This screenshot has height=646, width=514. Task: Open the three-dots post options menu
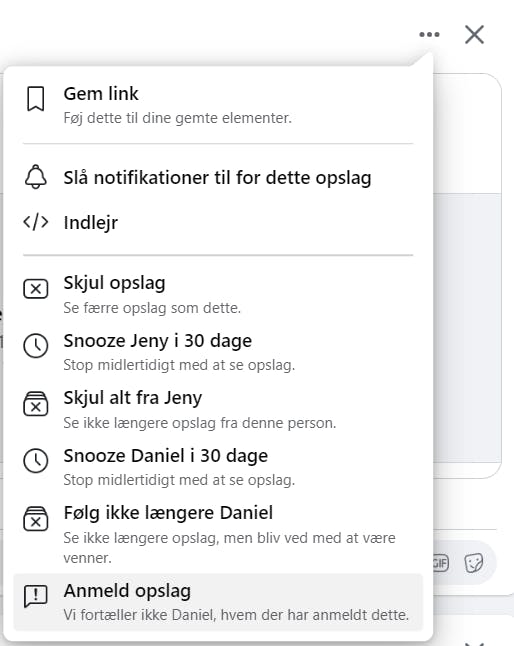[x=429, y=34]
